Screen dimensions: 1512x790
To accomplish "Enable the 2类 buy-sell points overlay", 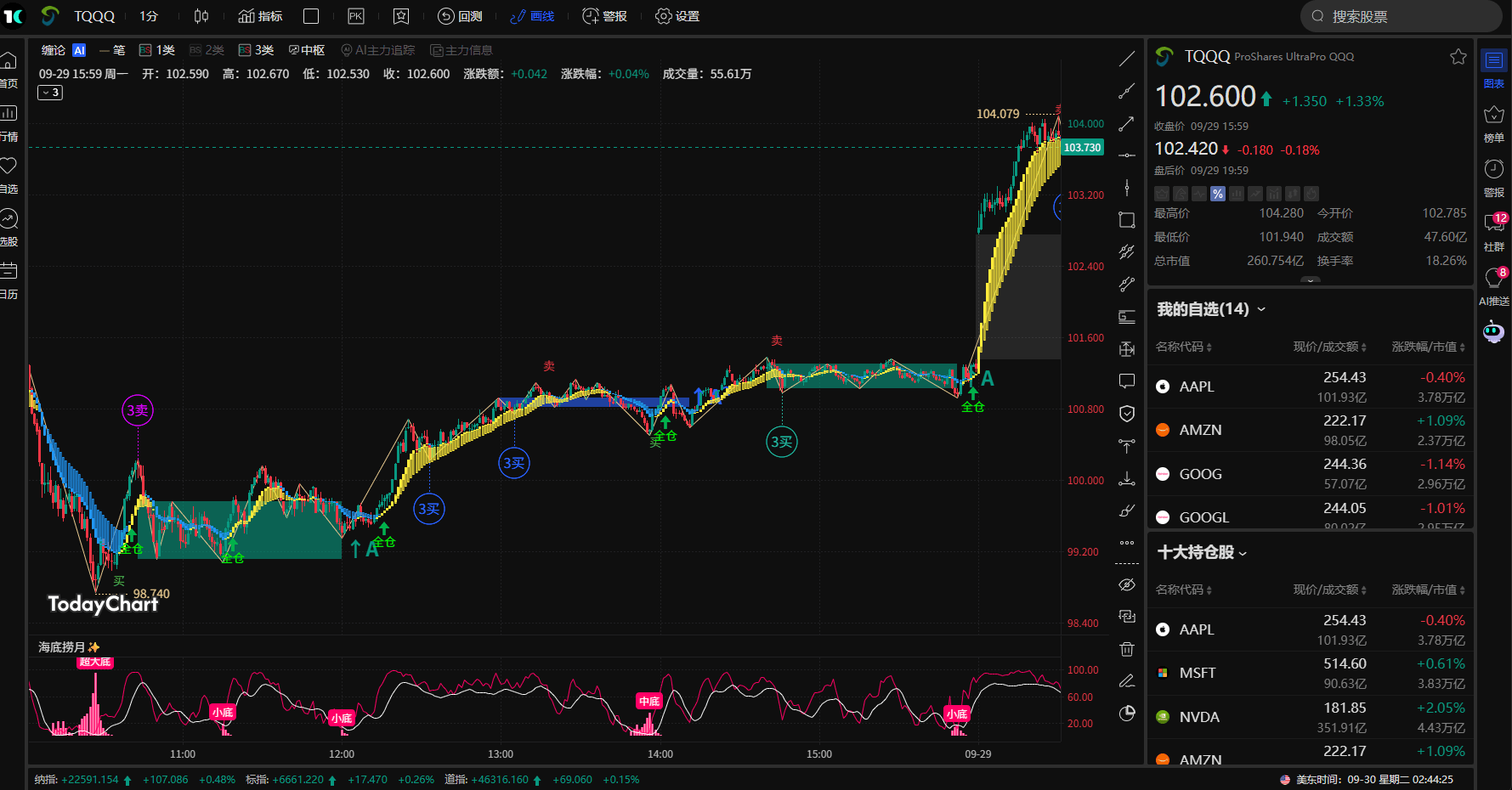I will [x=207, y=50].
